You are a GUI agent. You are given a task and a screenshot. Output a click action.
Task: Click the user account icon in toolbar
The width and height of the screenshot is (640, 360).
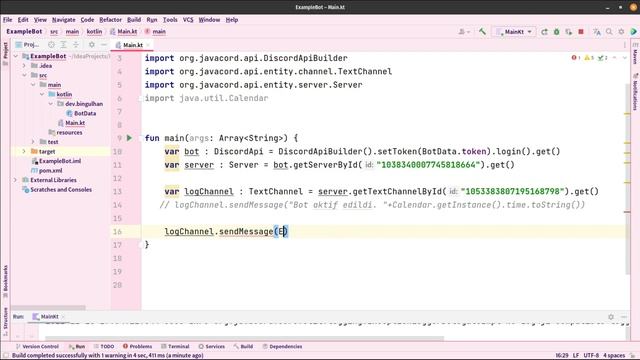[464, 31]
